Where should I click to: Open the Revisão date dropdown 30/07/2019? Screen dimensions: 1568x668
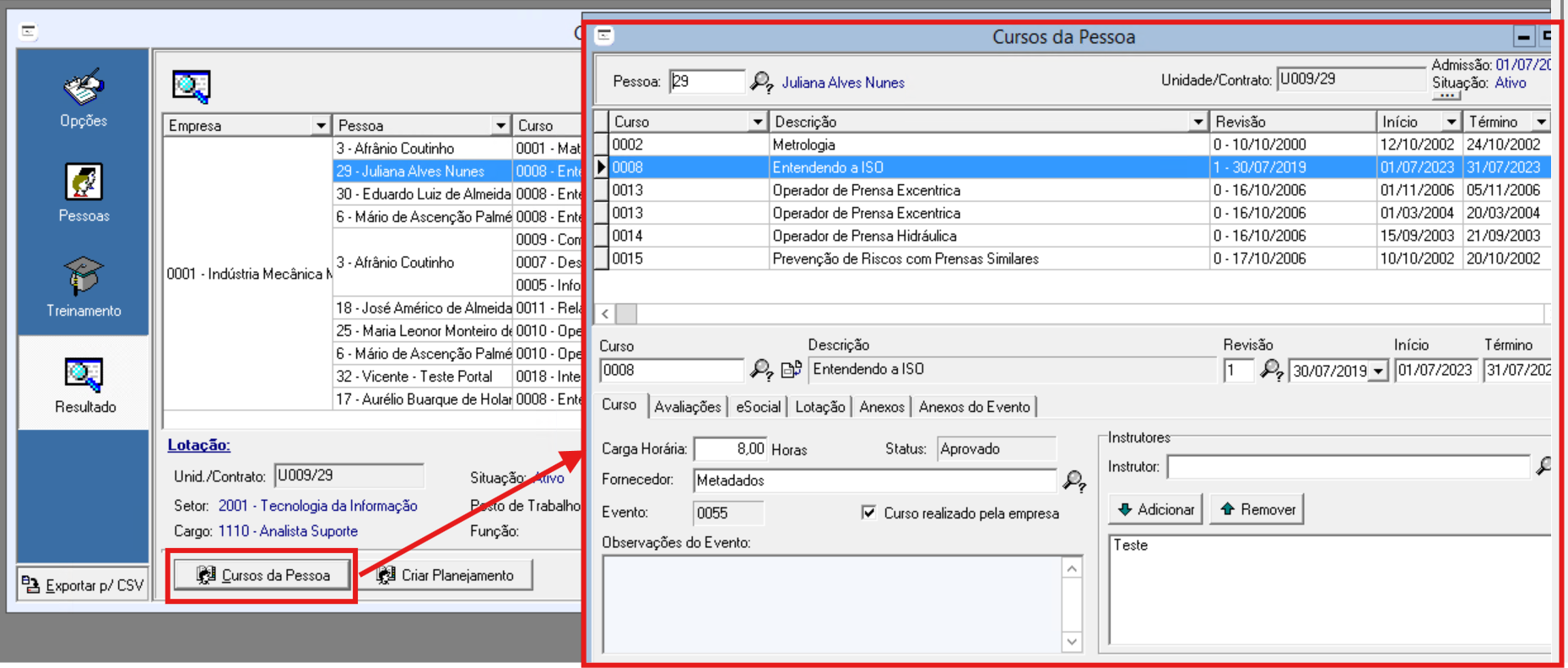(1378, 371)
